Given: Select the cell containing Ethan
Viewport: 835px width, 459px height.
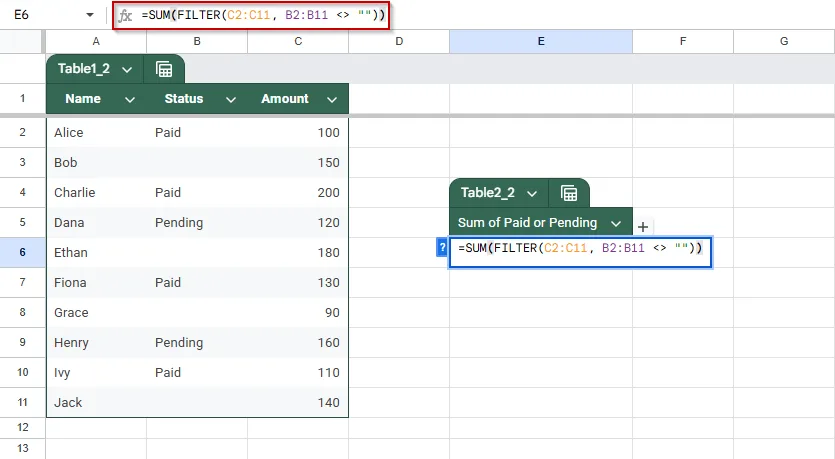Looking at the screenshot, I should 96,252.
